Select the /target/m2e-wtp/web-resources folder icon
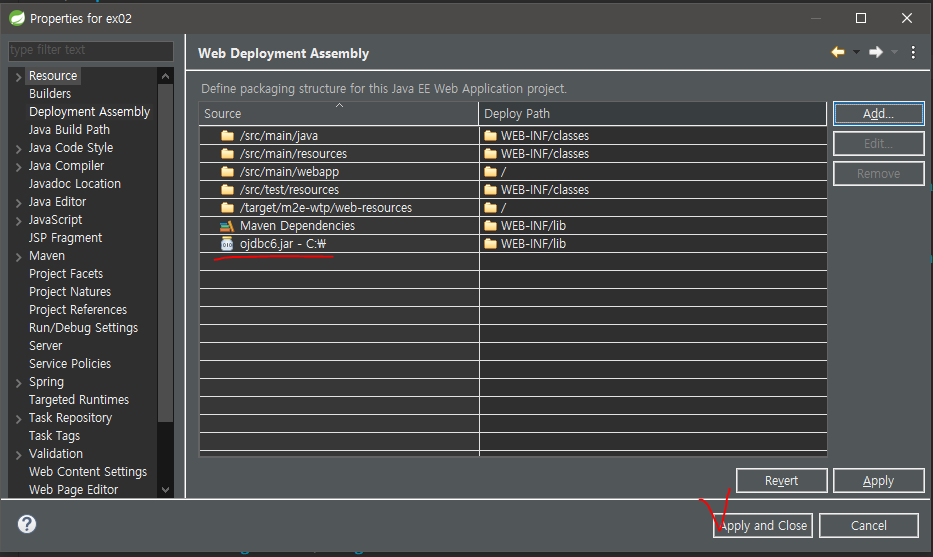This screenshot has height=557, width=933. [227, 208]
